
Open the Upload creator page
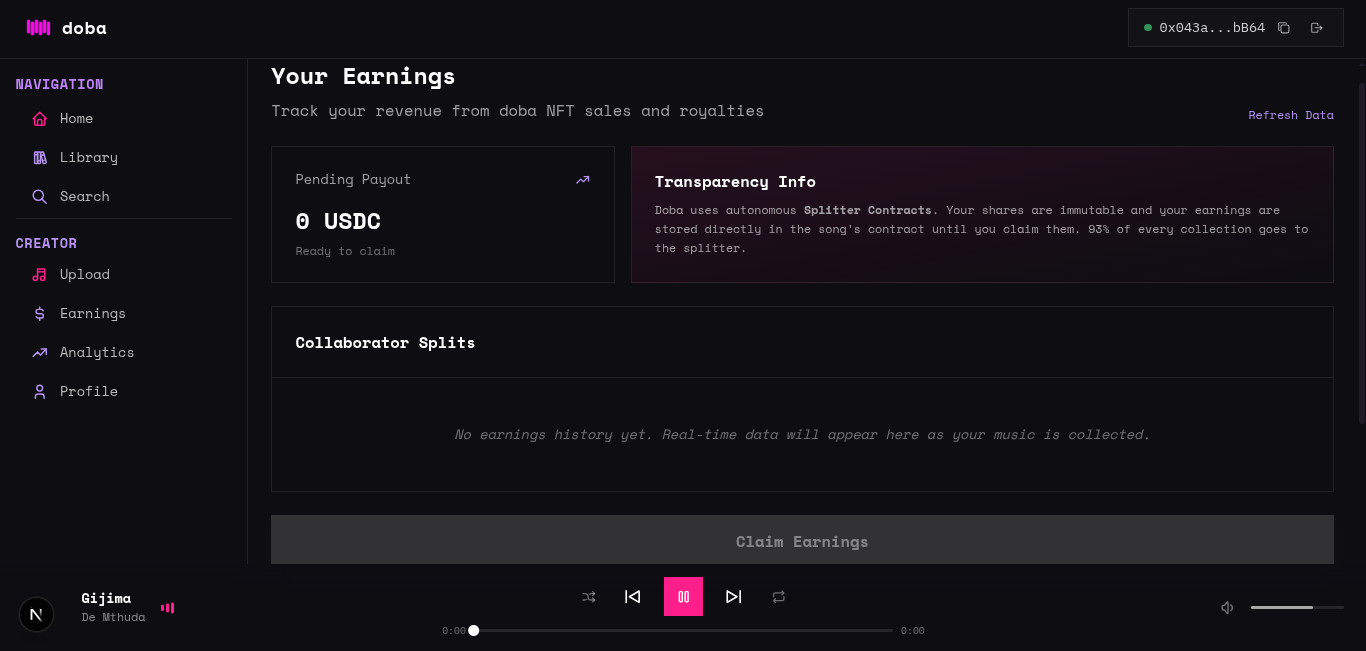(x=84, y=275)
